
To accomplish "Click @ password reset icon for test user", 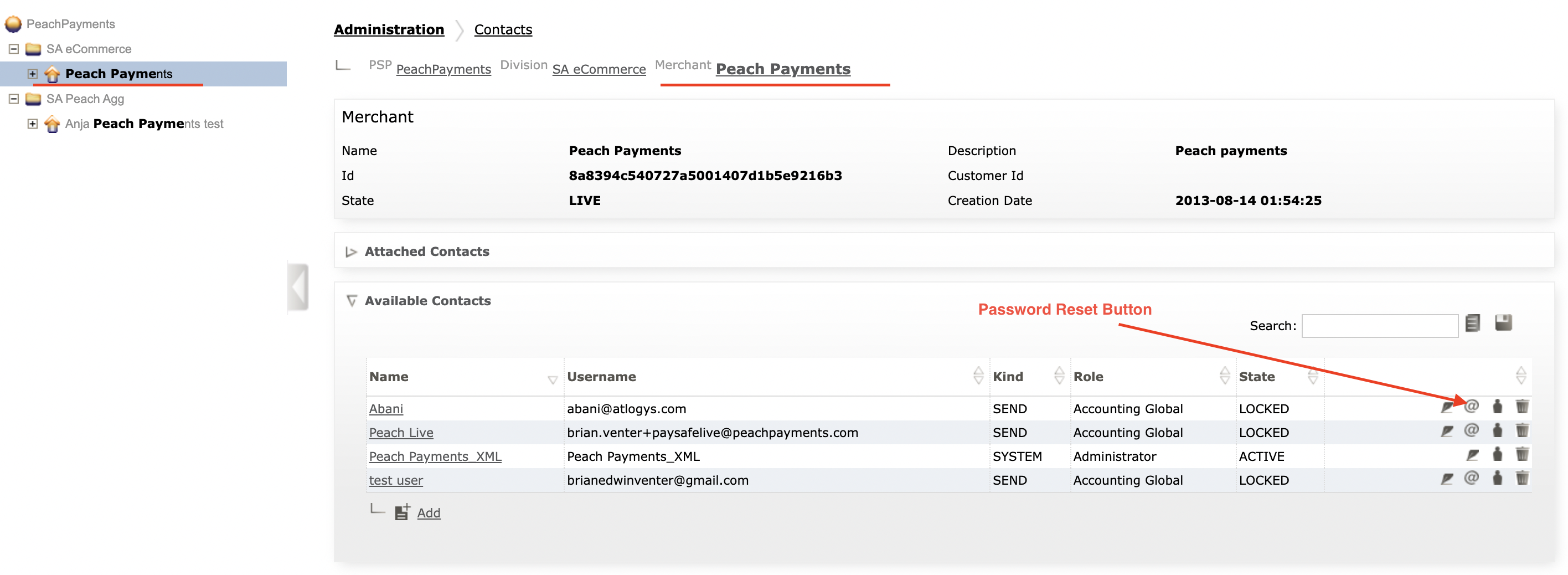I will pyautogui.click(x=1471, y=478).
